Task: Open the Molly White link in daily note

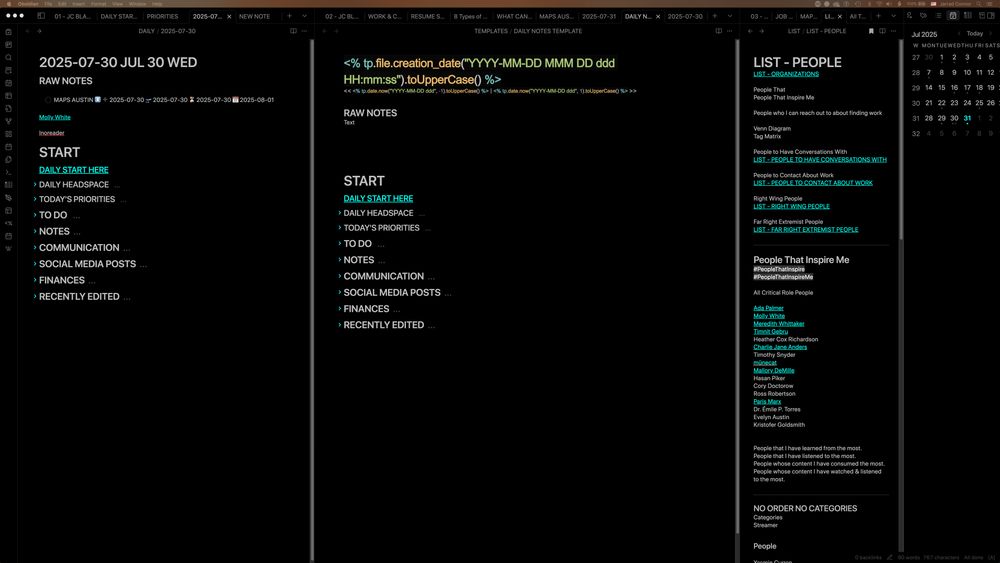Action: point(55,117)
